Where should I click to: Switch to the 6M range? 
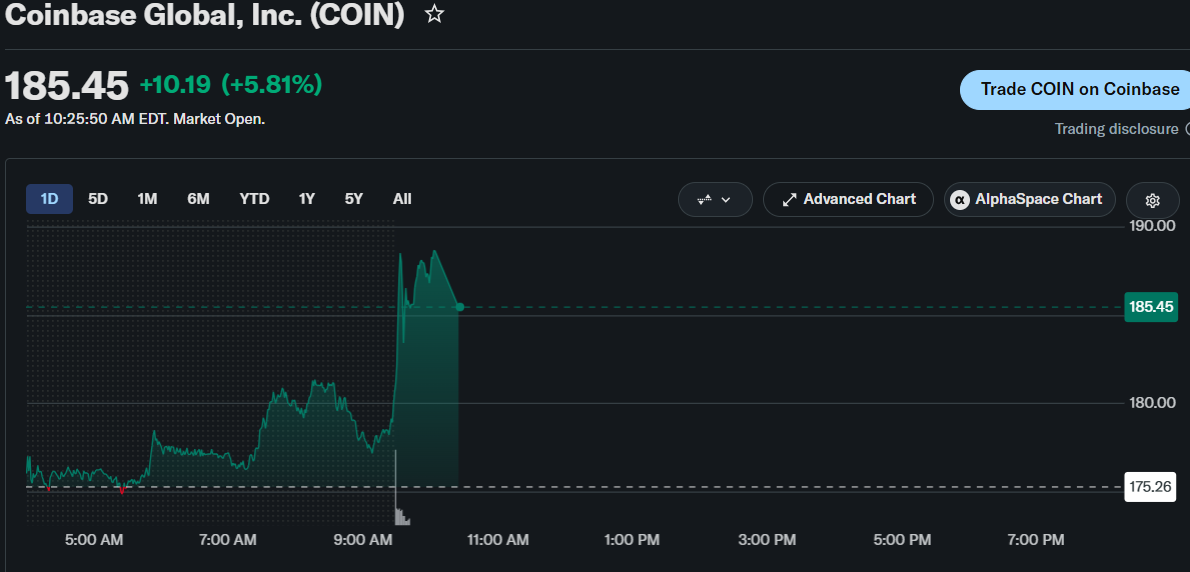198,199
